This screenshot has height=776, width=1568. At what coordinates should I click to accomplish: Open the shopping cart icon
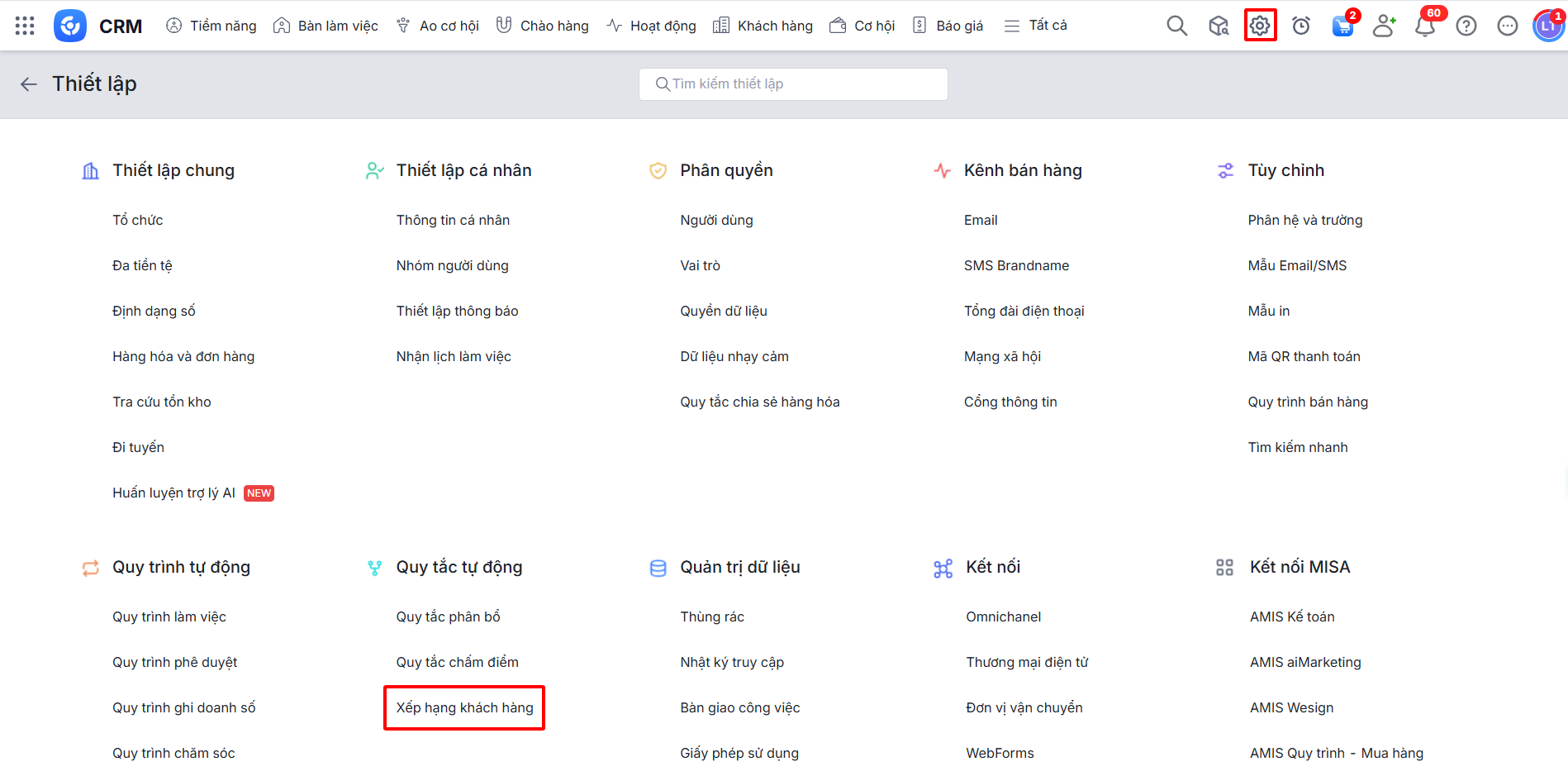click(1342, 26)
